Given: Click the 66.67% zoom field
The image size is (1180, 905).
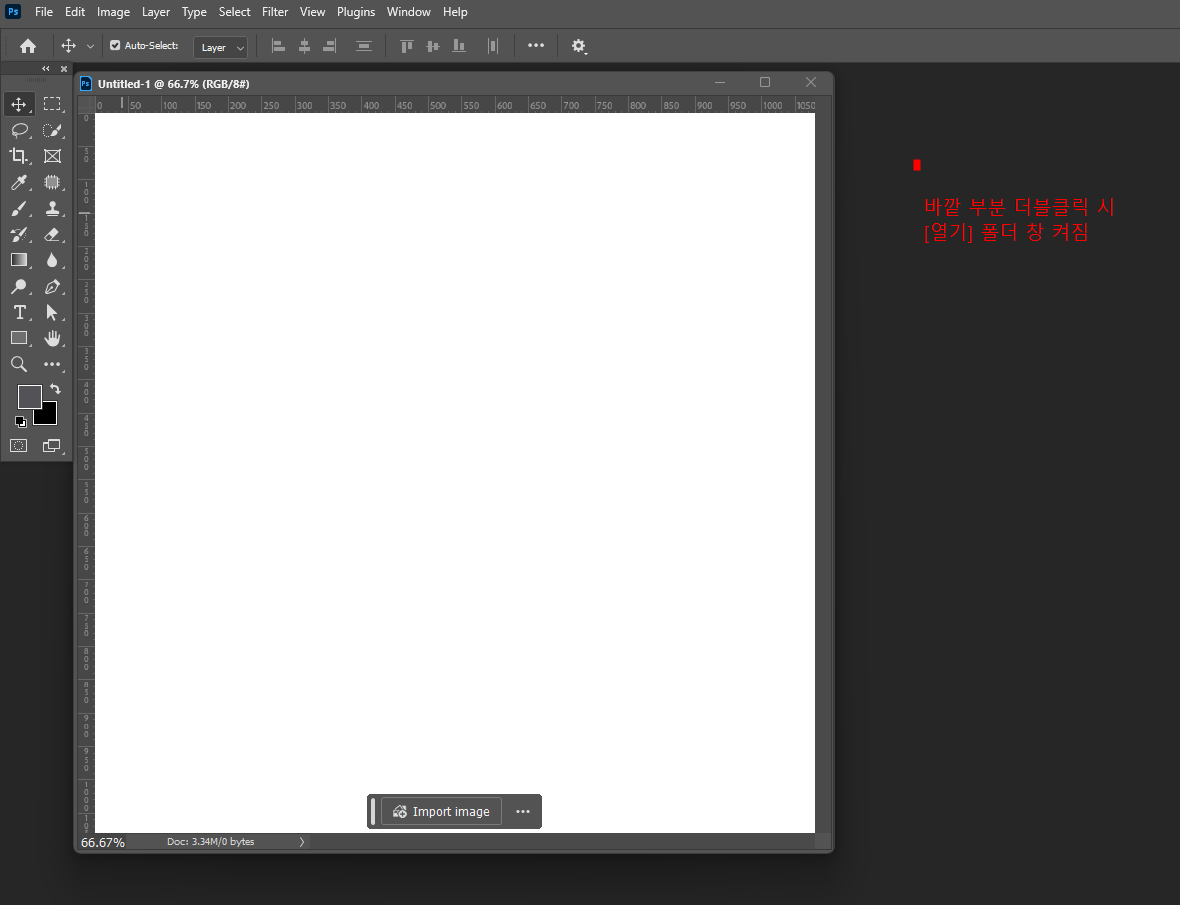Looking at the screenshot, I should [x=103, y=843].
